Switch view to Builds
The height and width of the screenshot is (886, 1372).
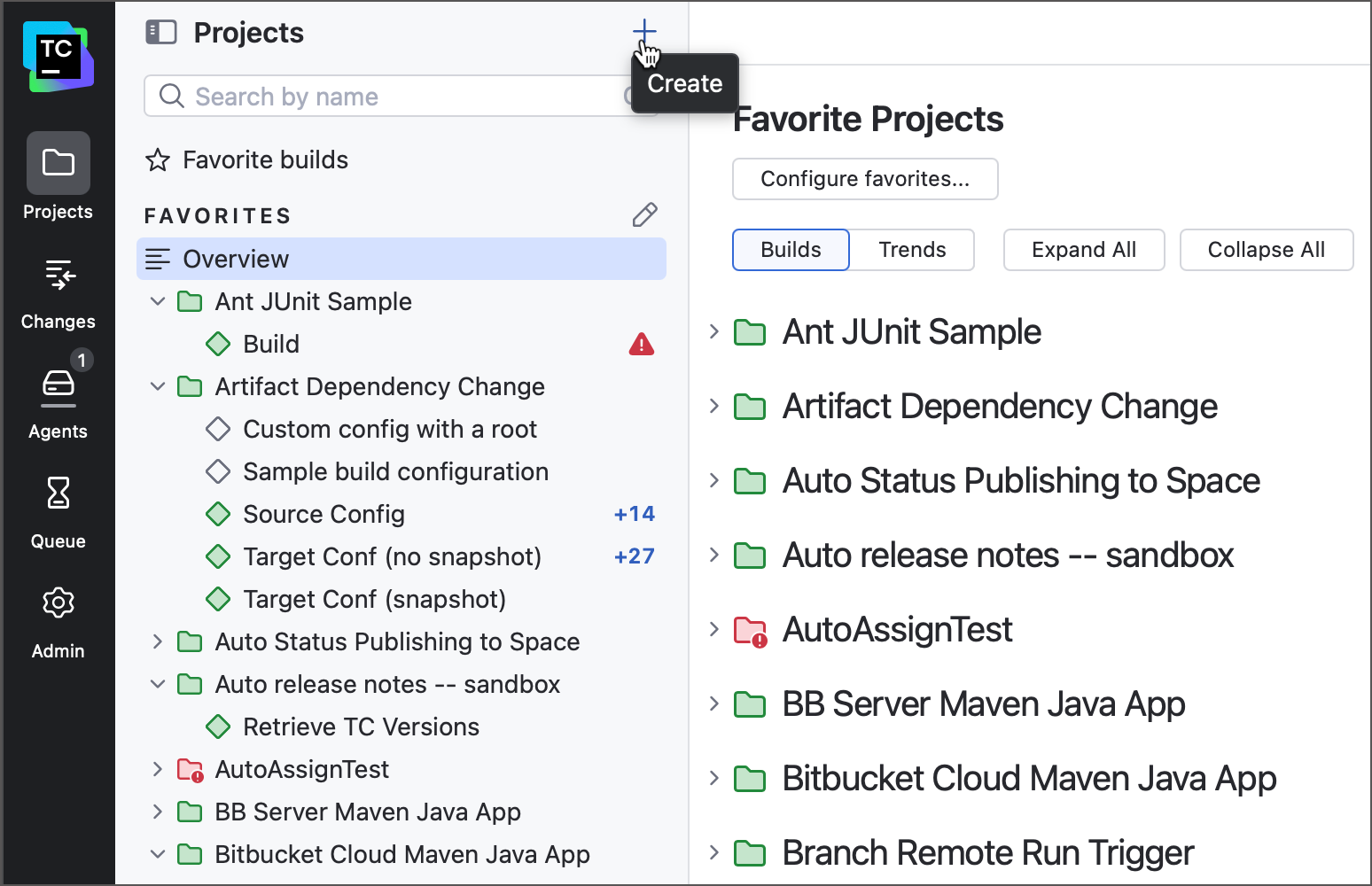coord(791,250)
